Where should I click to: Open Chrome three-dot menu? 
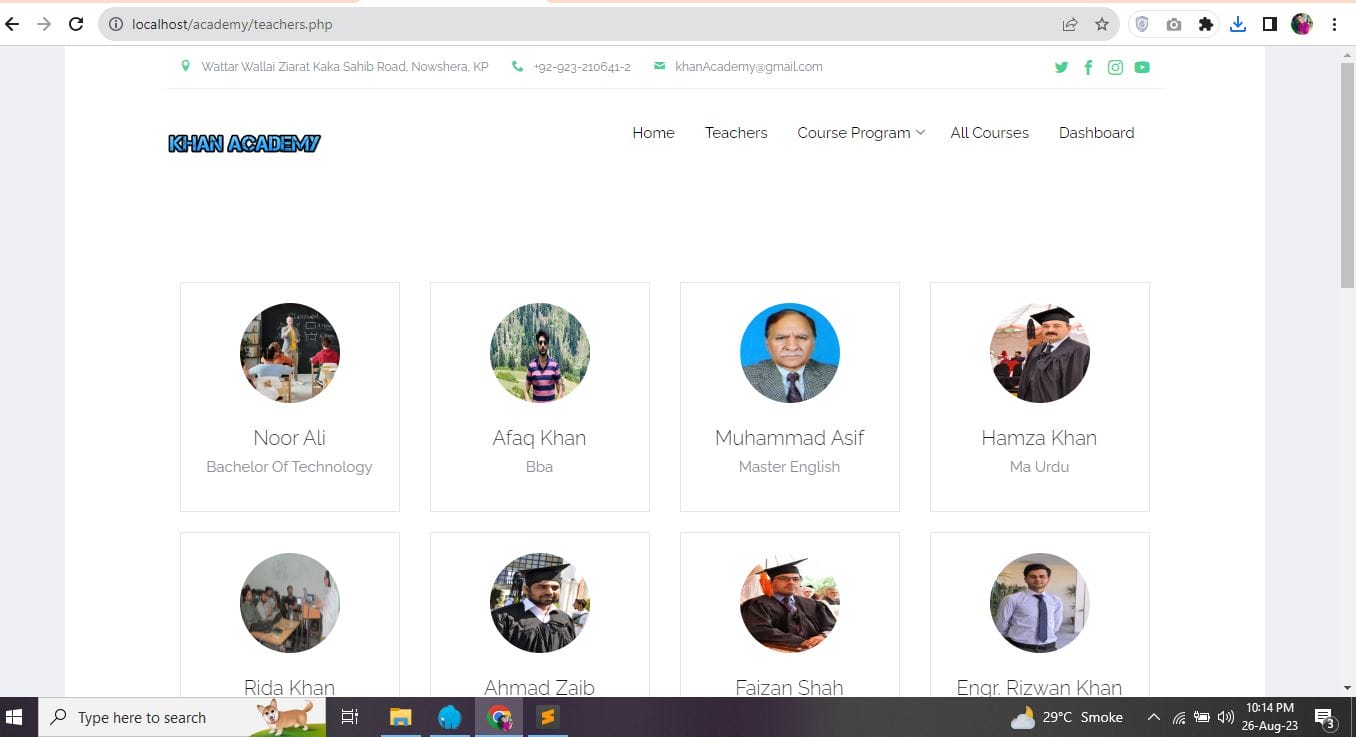point(1334,24)
